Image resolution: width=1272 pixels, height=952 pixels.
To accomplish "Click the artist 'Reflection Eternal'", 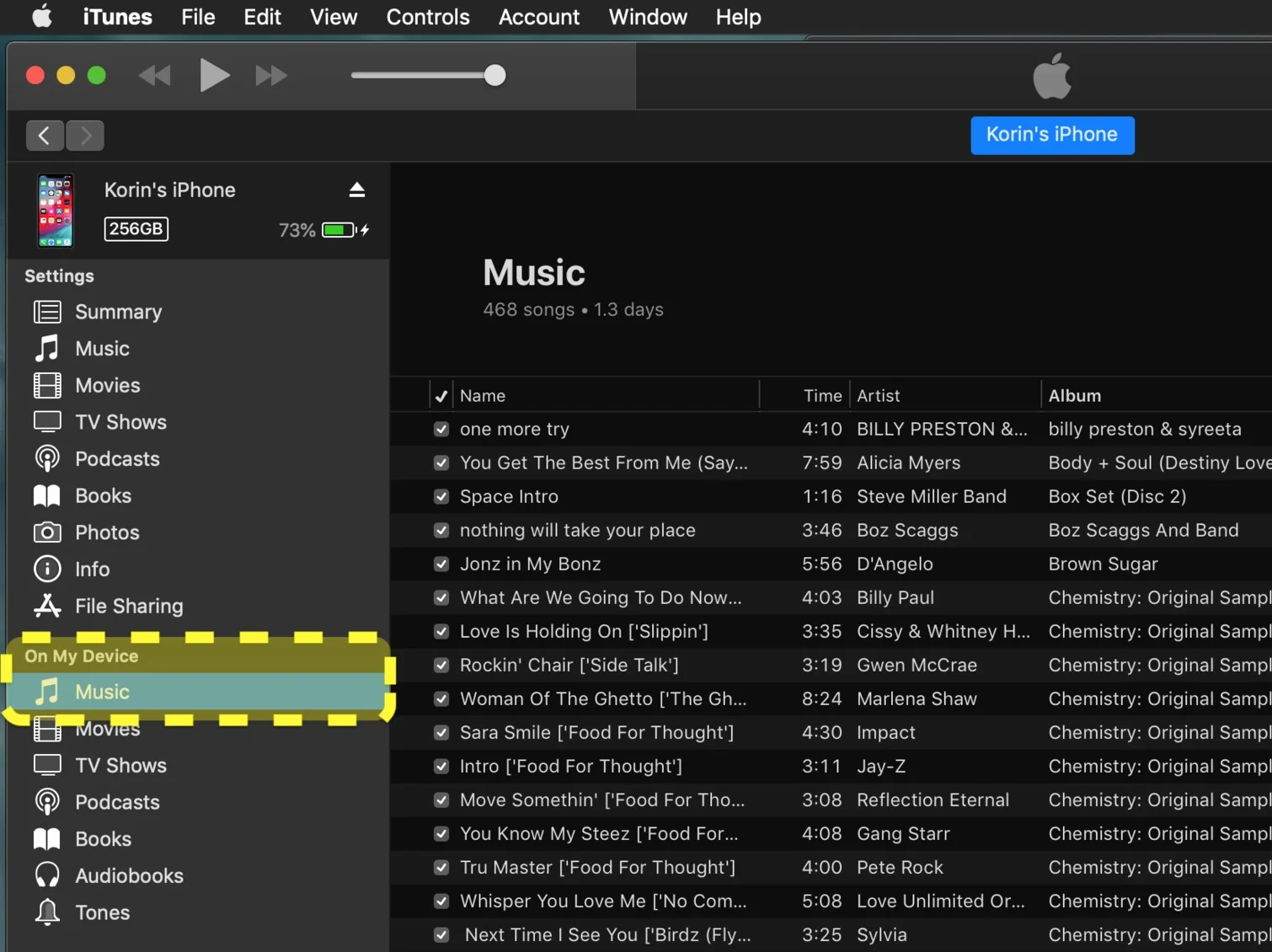I will [x=933, y=800].
